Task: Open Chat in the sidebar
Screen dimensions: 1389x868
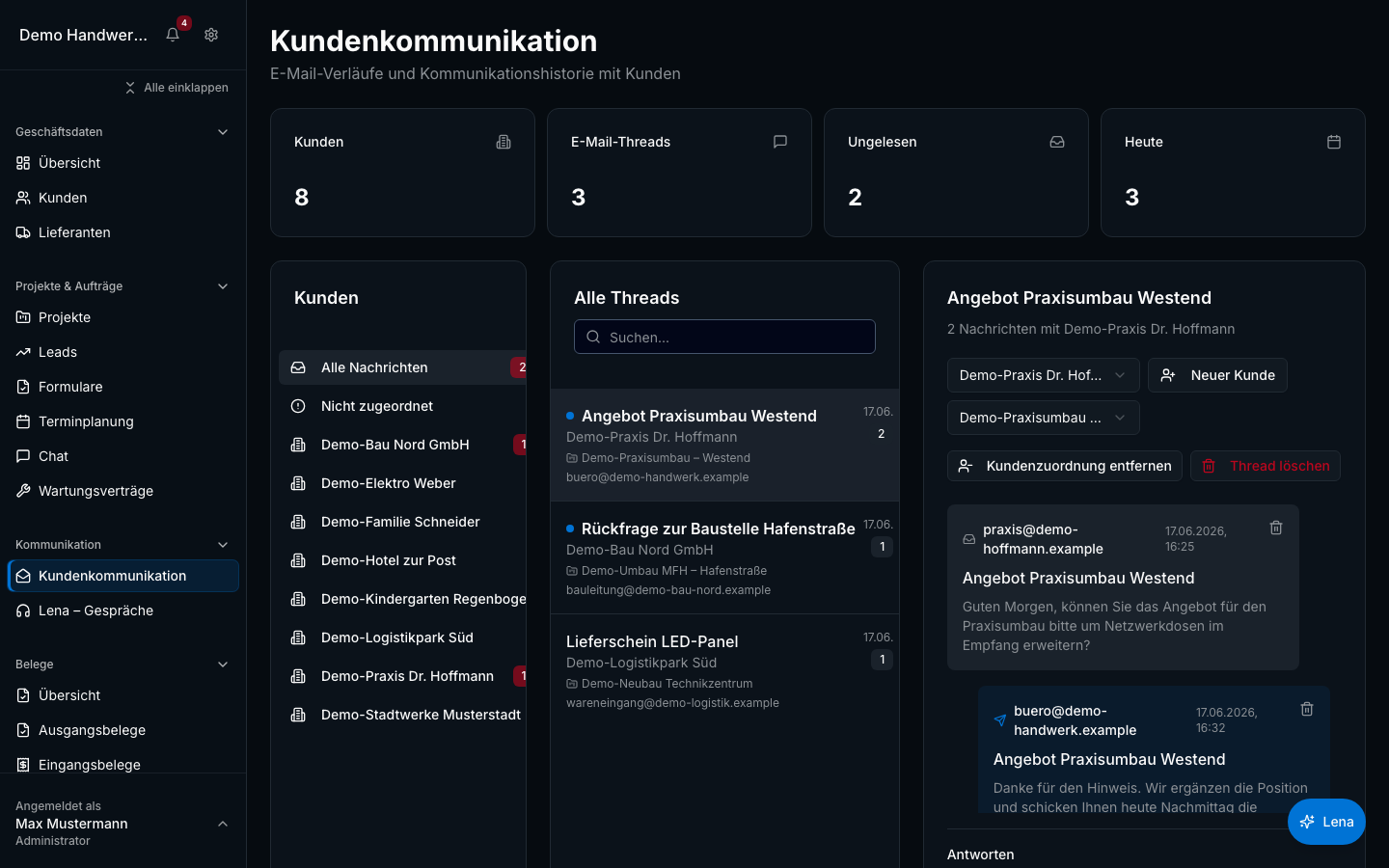Action: (123, 456)
